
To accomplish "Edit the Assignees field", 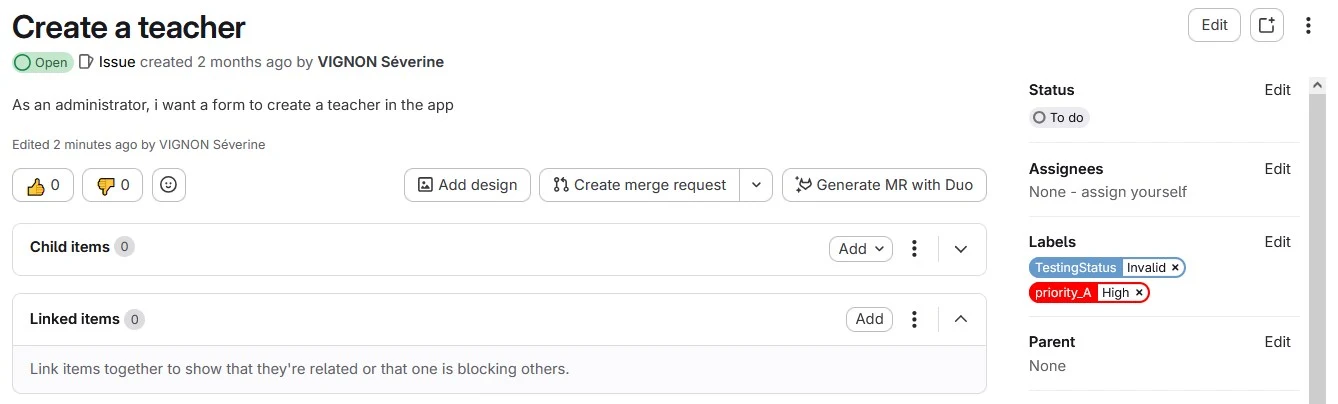I will pyautogui.click(x=1277, y=169).
